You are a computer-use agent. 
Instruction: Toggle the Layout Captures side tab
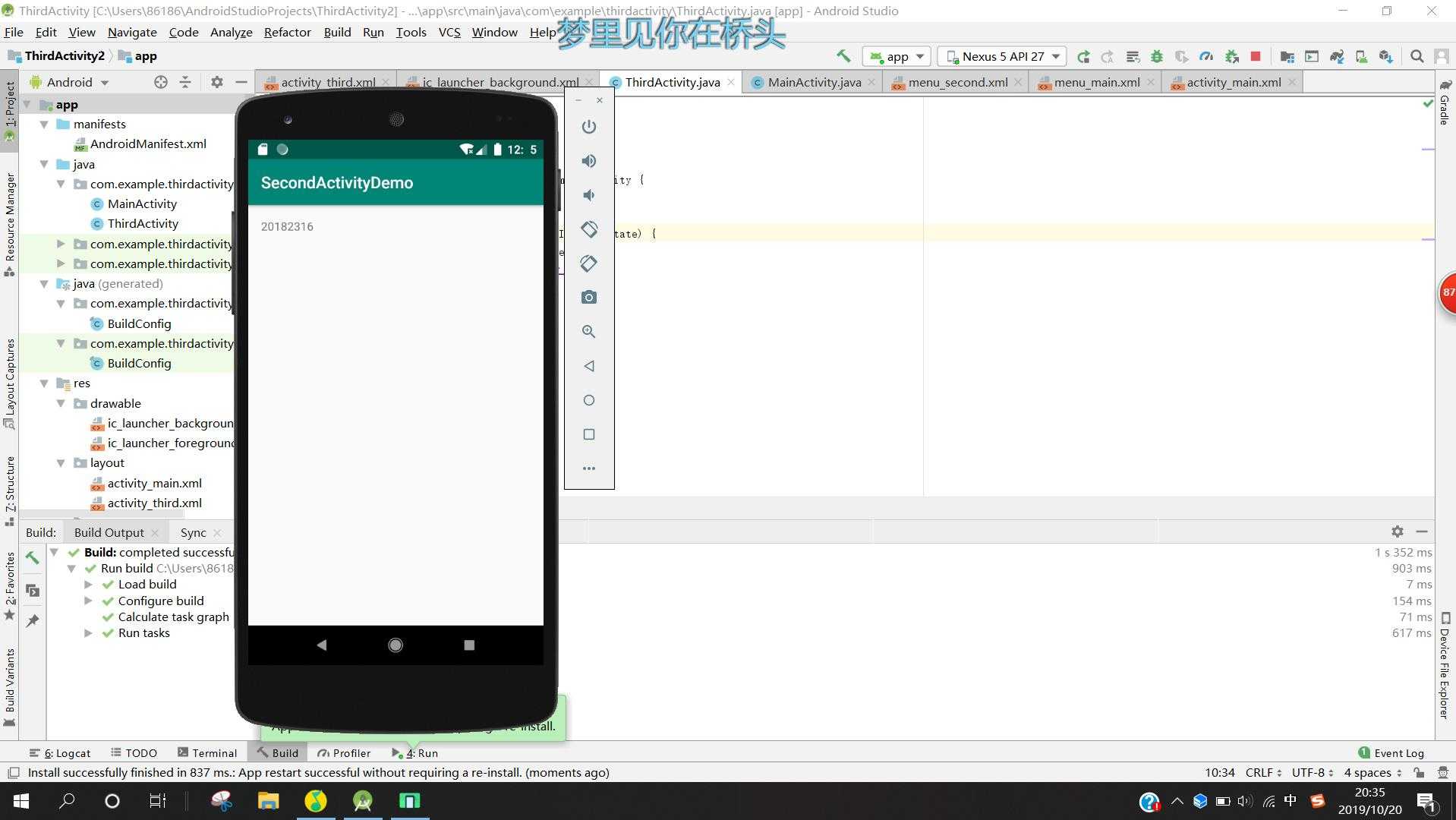(10, 383)
